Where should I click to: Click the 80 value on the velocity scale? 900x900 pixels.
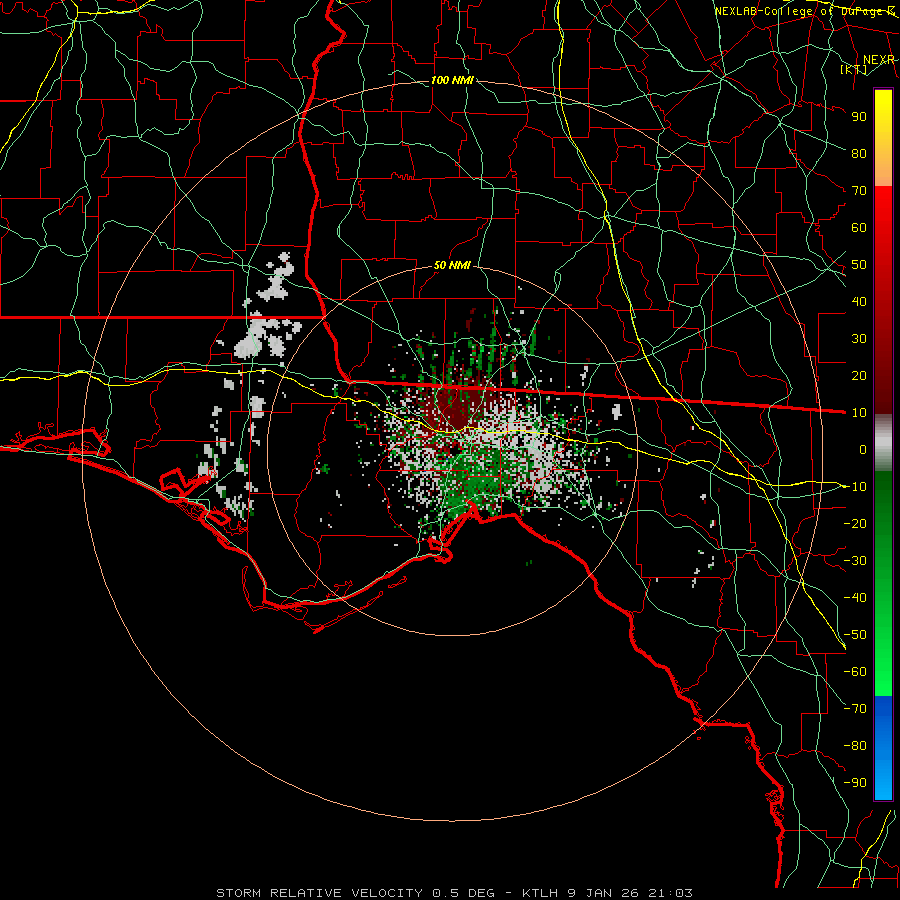[x=859, y=153]
